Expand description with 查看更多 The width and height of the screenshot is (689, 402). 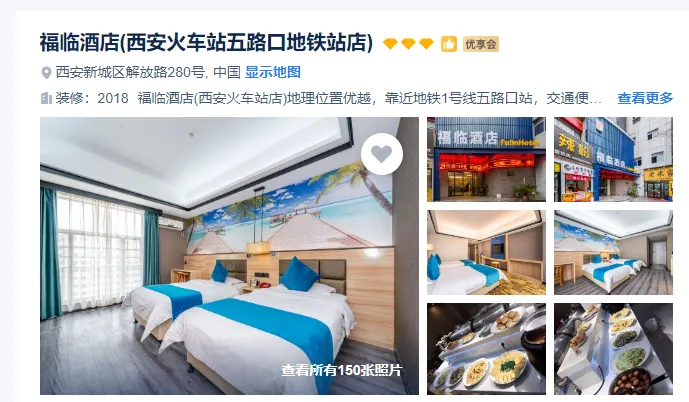point(645,98)
